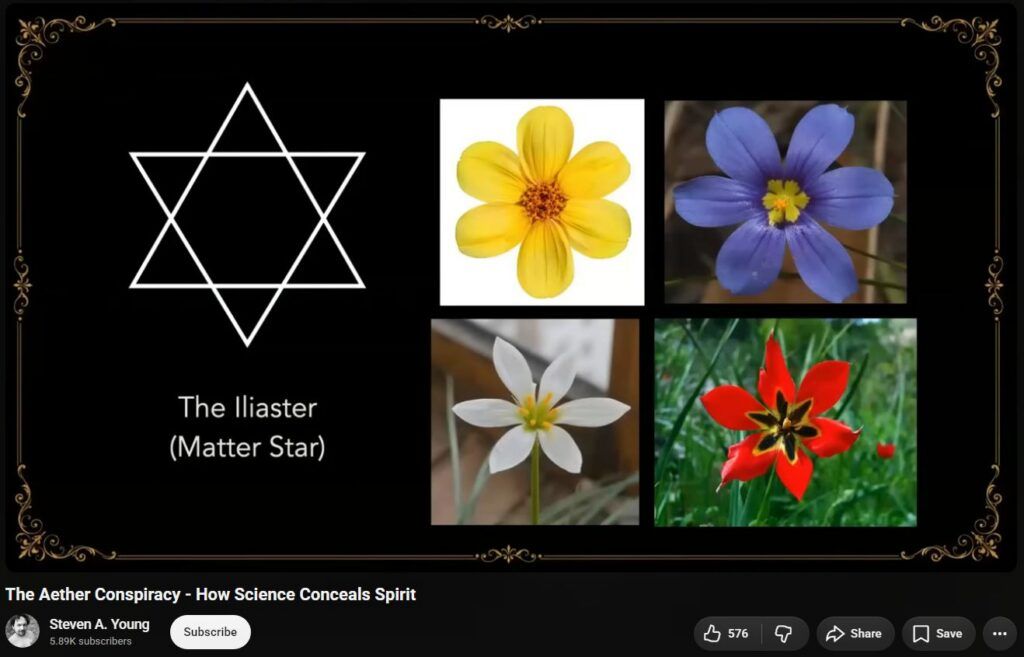This screenshot has height=657, width=1024.
Task: Click the Save button label
Action: 948,633
